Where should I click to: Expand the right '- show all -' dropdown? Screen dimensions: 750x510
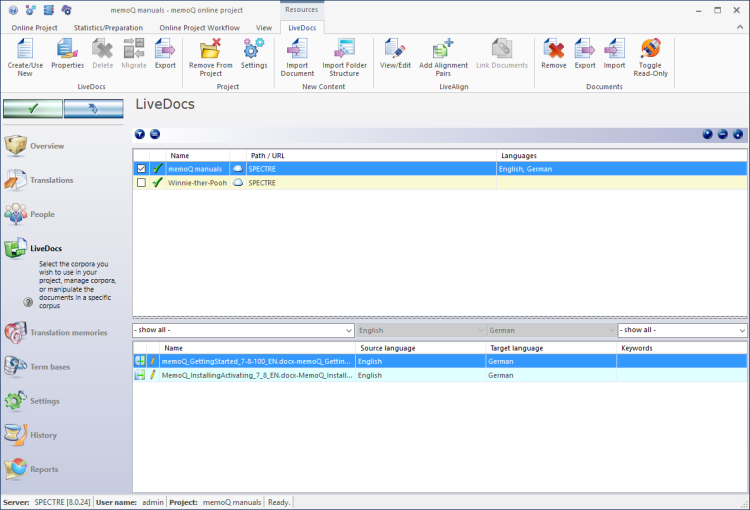click(682, 330)
